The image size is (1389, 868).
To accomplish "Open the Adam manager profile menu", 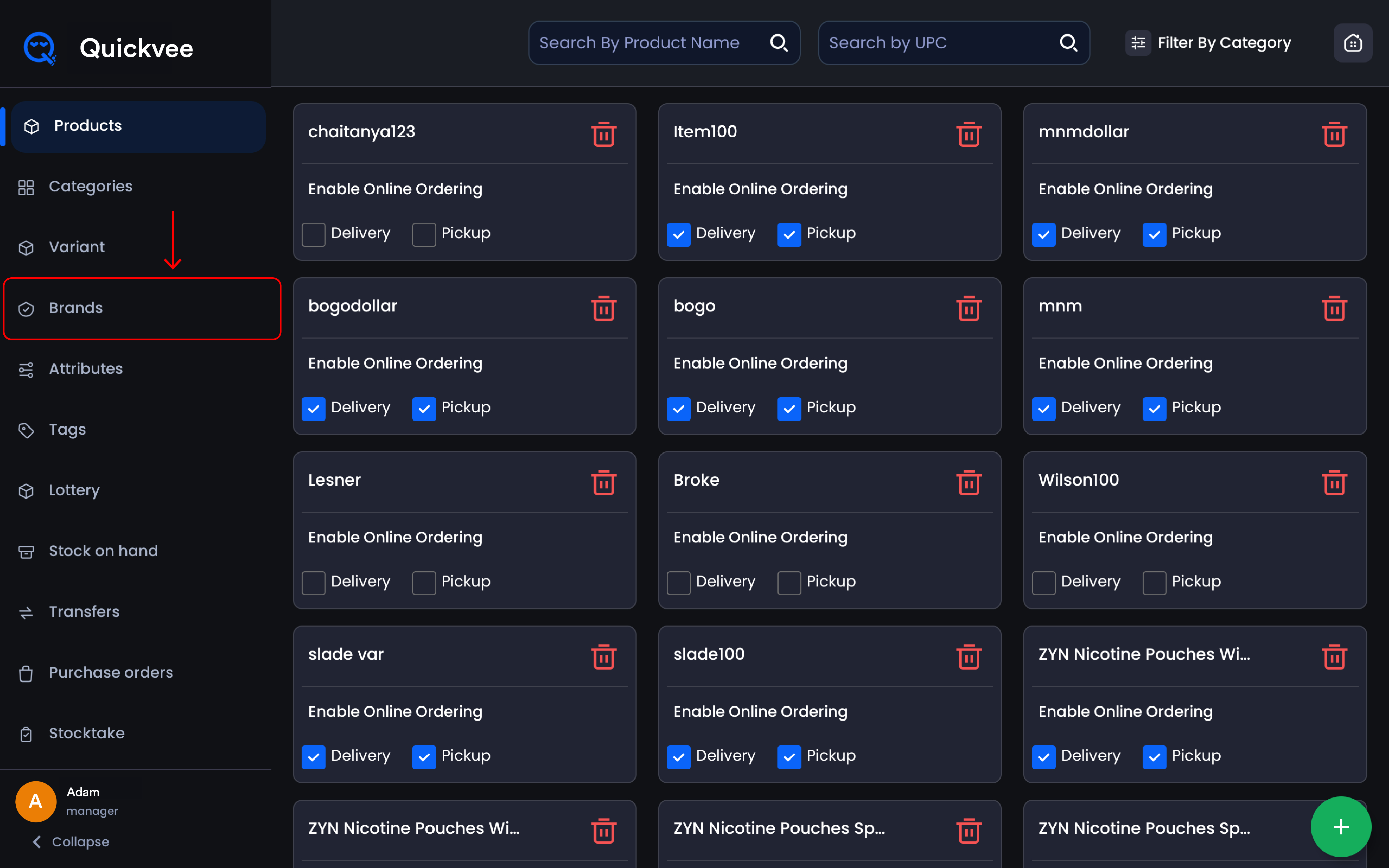I will pos(68,801).
